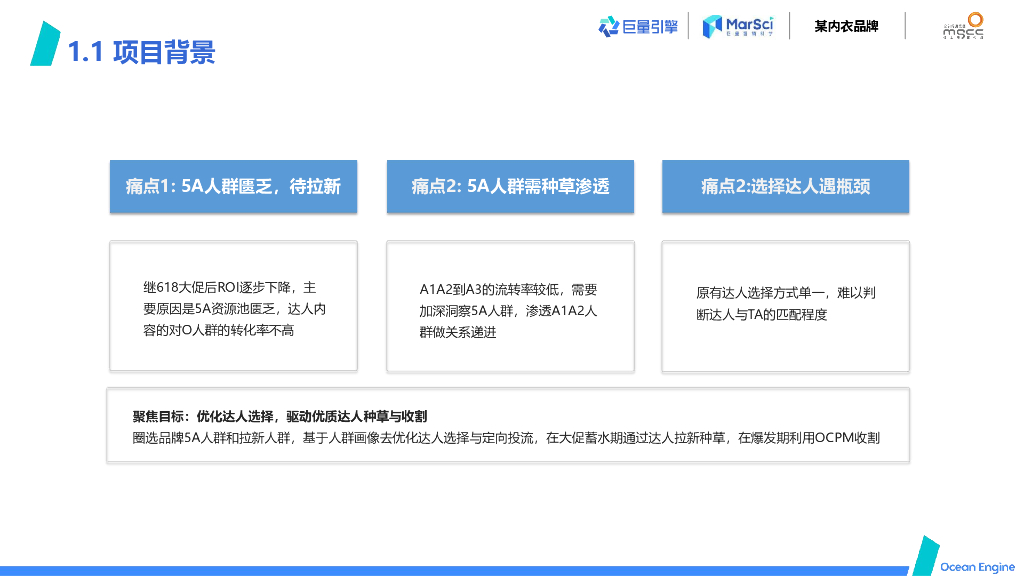Select the 巨量引擎 brand name text

coord(650,26)
